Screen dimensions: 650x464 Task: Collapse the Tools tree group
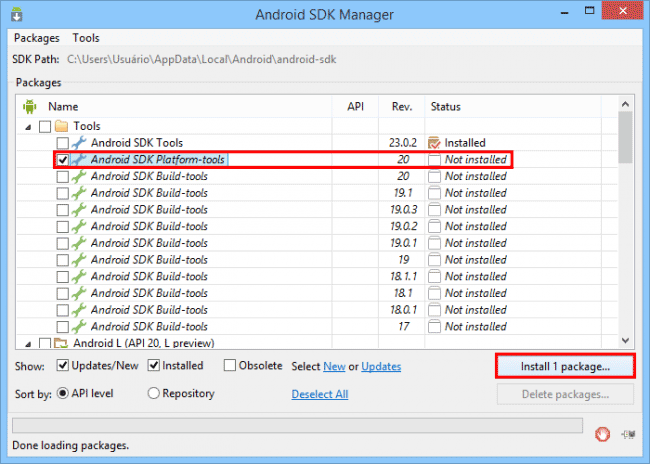coord(28,127)
